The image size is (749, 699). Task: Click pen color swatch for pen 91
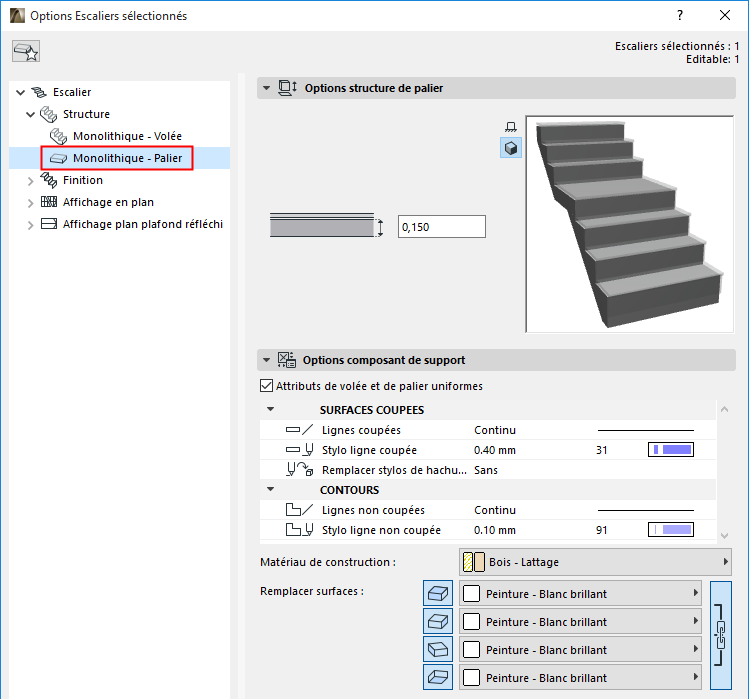pyautogui.click(x=671, y=529)
